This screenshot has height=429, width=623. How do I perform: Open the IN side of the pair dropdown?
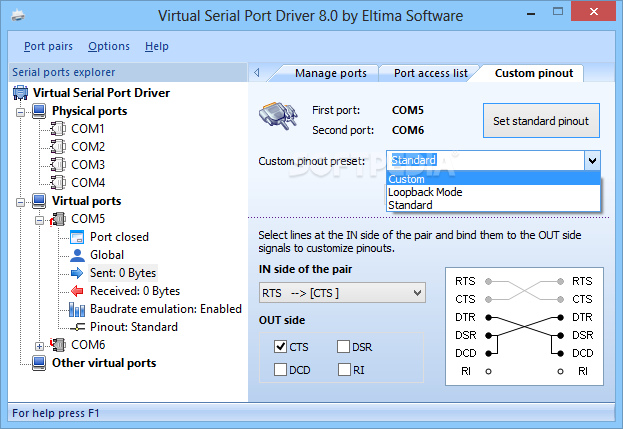pos(342,293)
